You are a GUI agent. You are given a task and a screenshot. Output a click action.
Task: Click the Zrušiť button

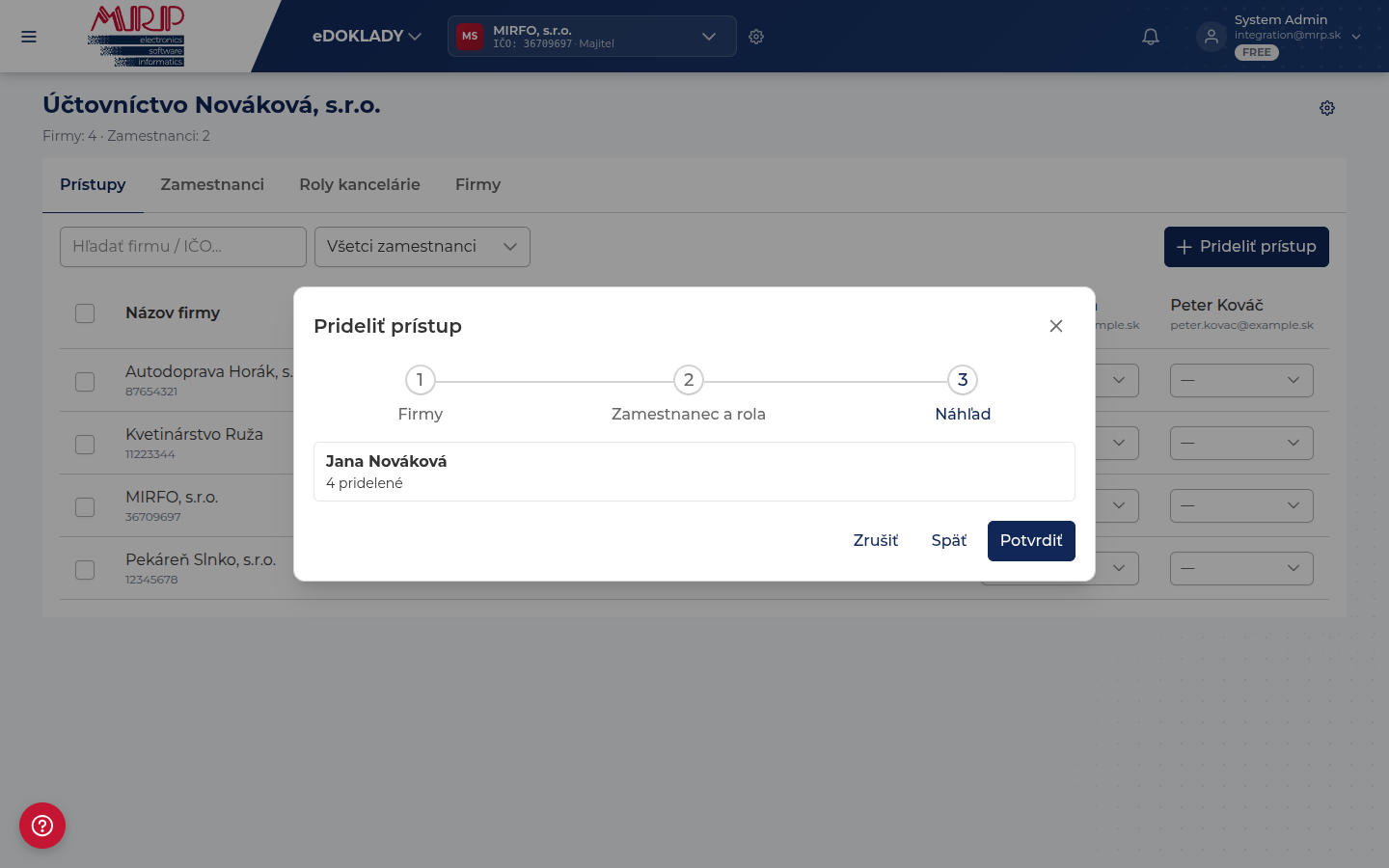click(876, 541)
